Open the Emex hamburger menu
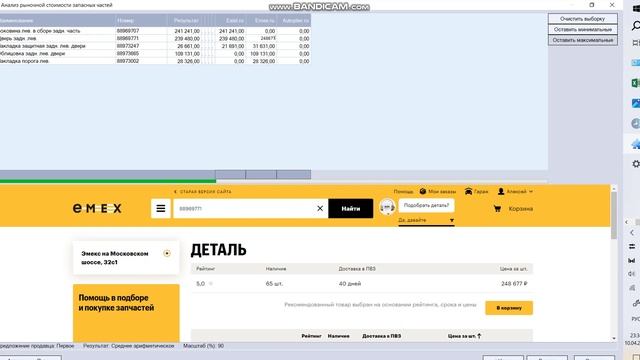This screenshot has height=360, width=640. point(161,209)
